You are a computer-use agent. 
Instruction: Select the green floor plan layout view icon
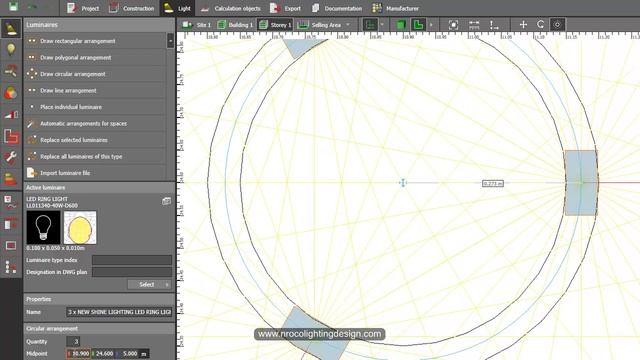click(418, 25)
